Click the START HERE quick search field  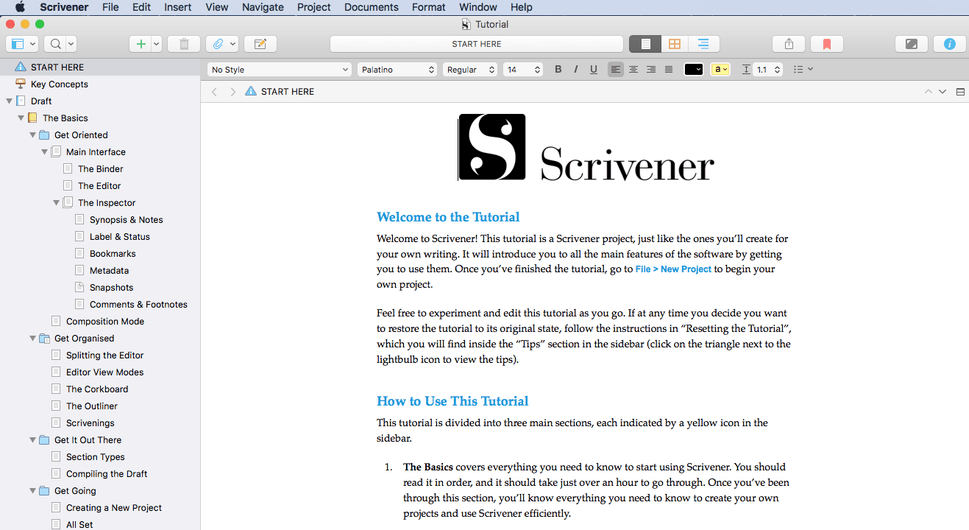coord(476,44)
